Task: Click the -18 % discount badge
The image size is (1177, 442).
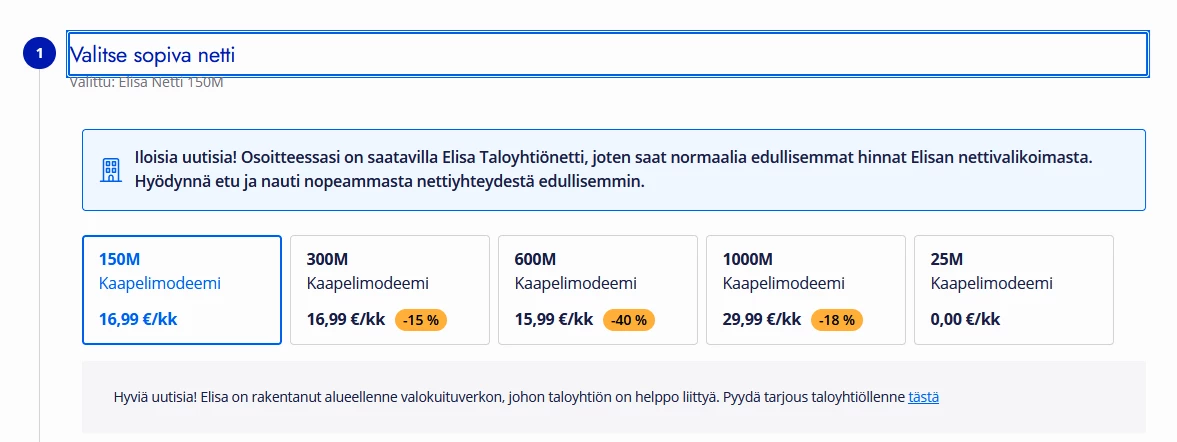Action: point(838,320)
